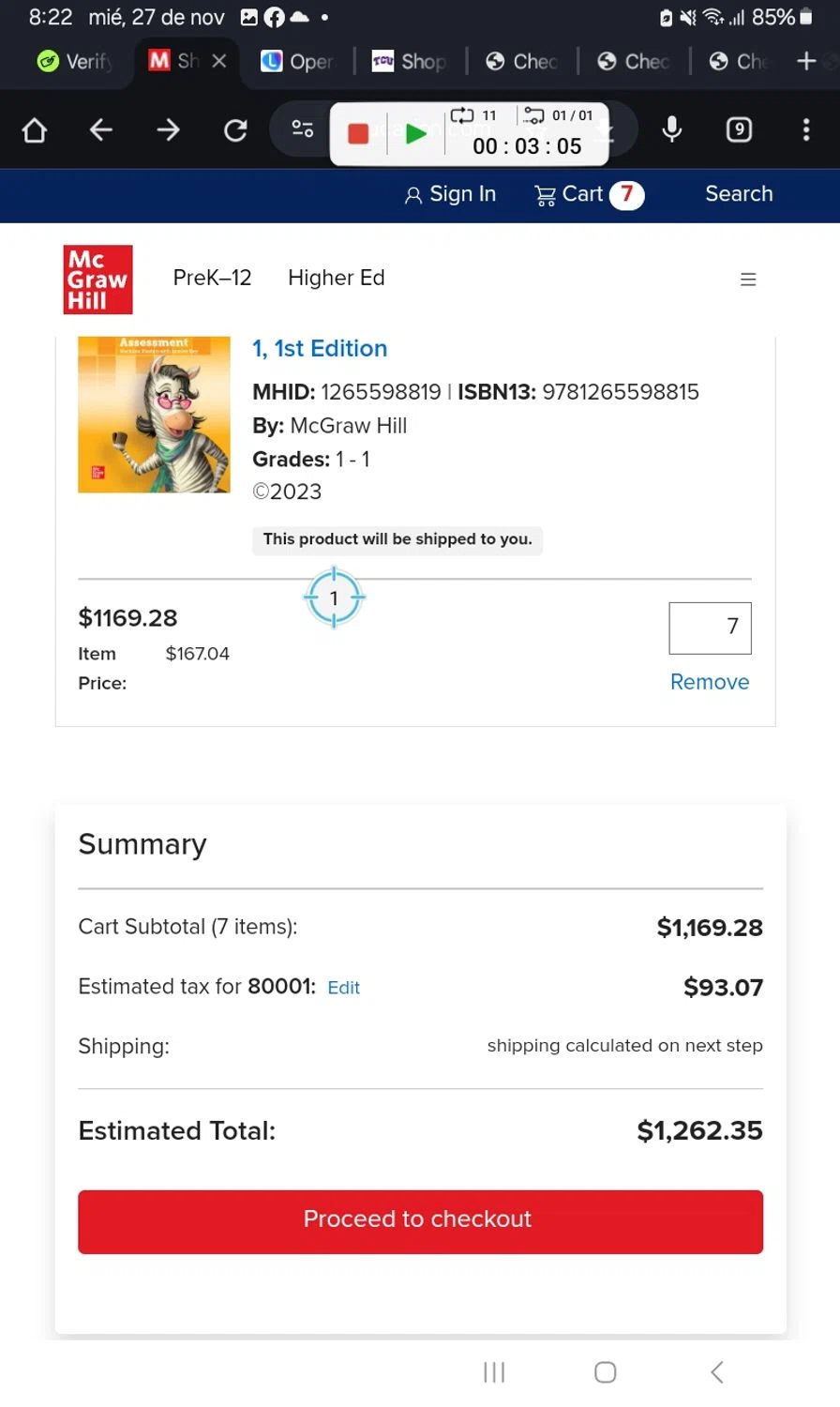
Task: Open the Higher Ed menu item
Action: [x=337, y=278]
